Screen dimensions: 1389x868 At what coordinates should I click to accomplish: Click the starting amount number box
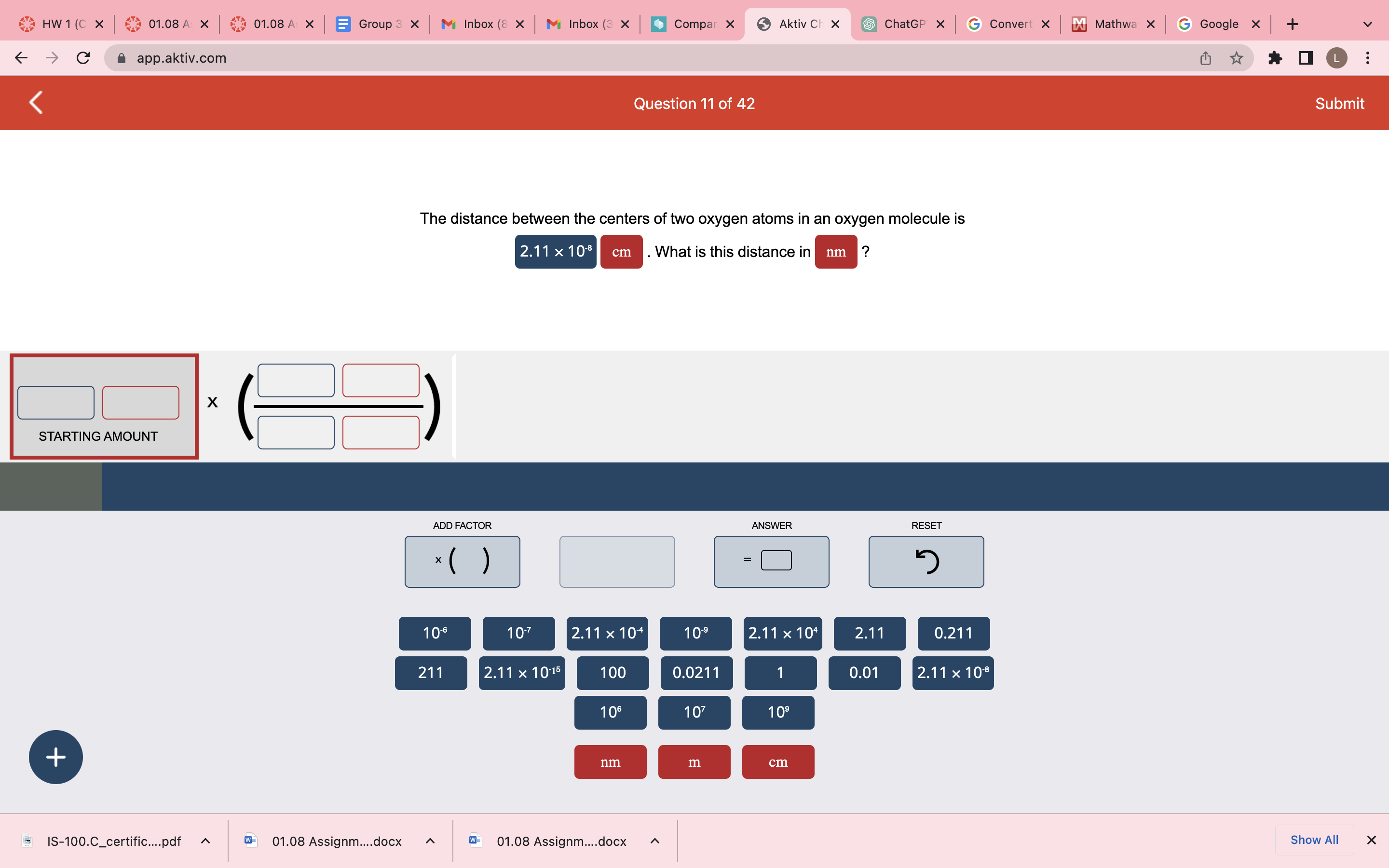pyautogui.click(x=55, y=403)
